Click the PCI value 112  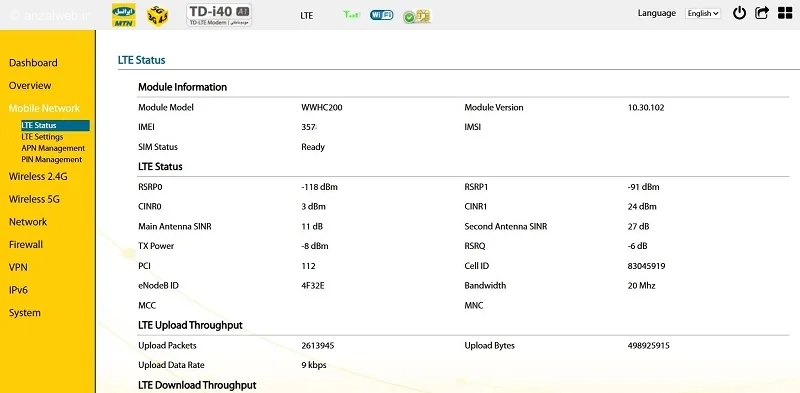308,266
